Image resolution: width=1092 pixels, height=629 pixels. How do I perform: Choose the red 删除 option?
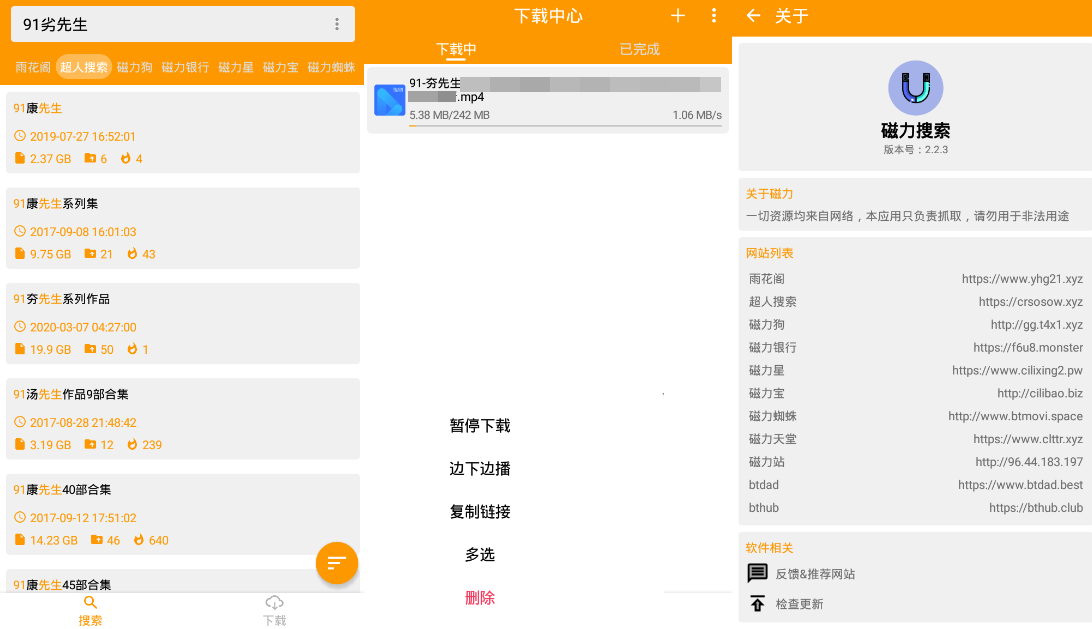point(480,598)
